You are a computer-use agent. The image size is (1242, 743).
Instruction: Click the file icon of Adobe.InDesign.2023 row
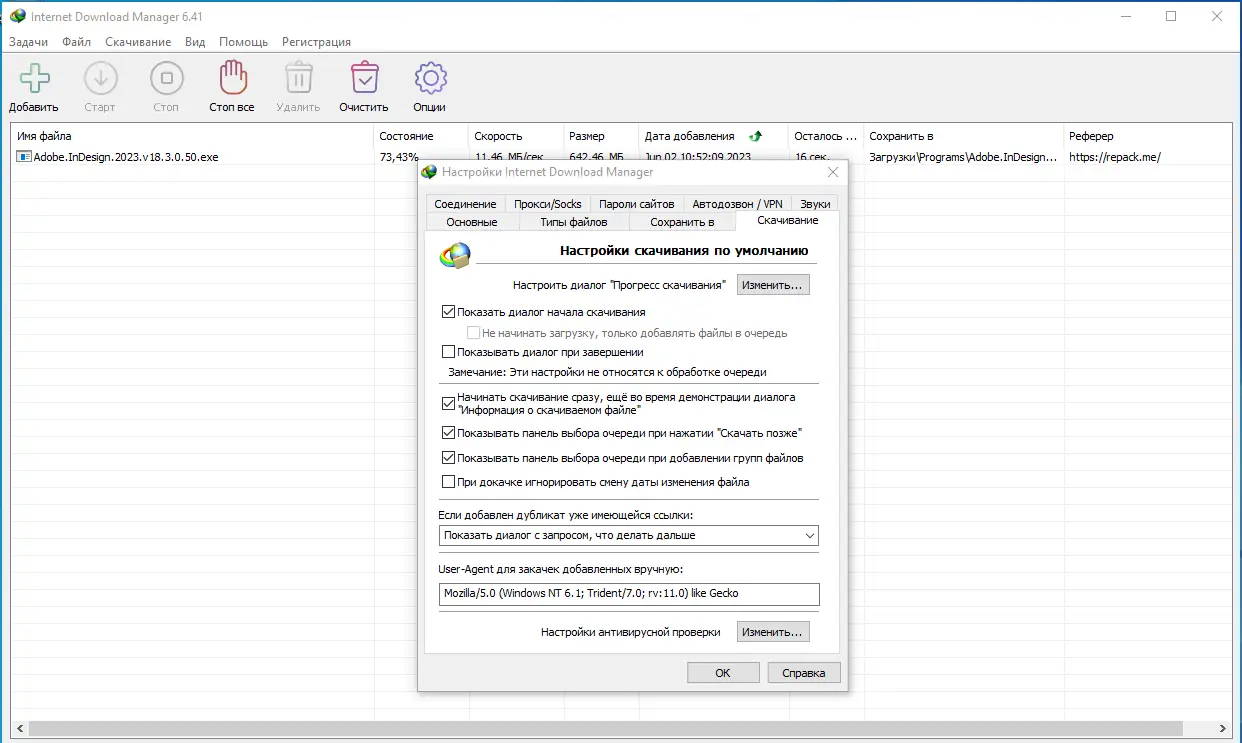[x=25, y=157]
